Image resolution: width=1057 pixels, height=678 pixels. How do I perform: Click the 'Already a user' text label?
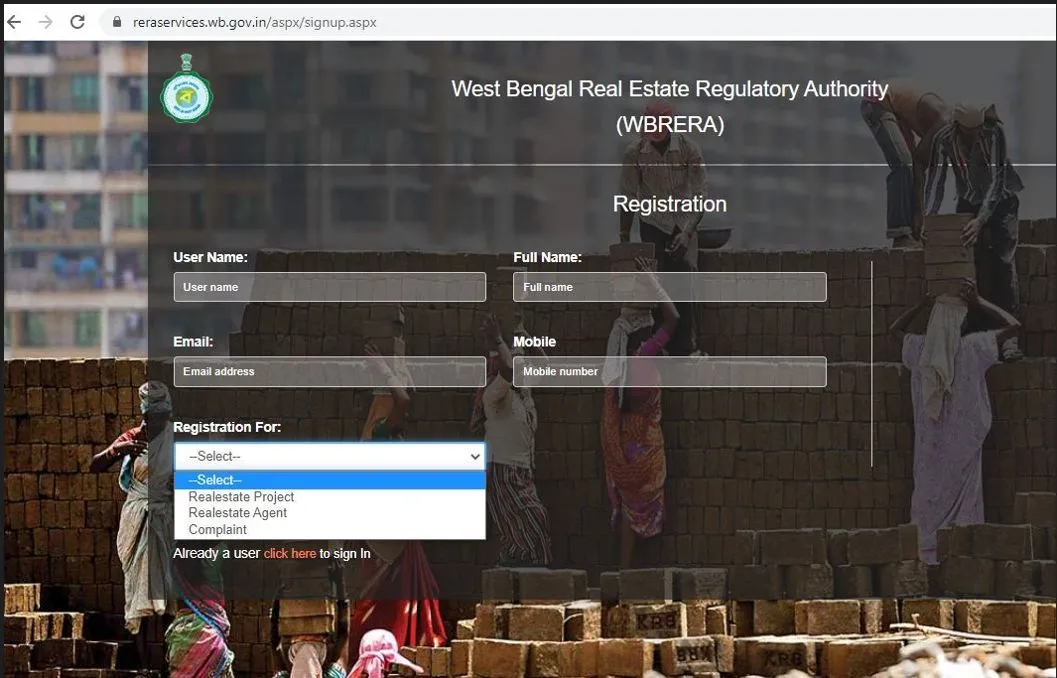(213, 553)
